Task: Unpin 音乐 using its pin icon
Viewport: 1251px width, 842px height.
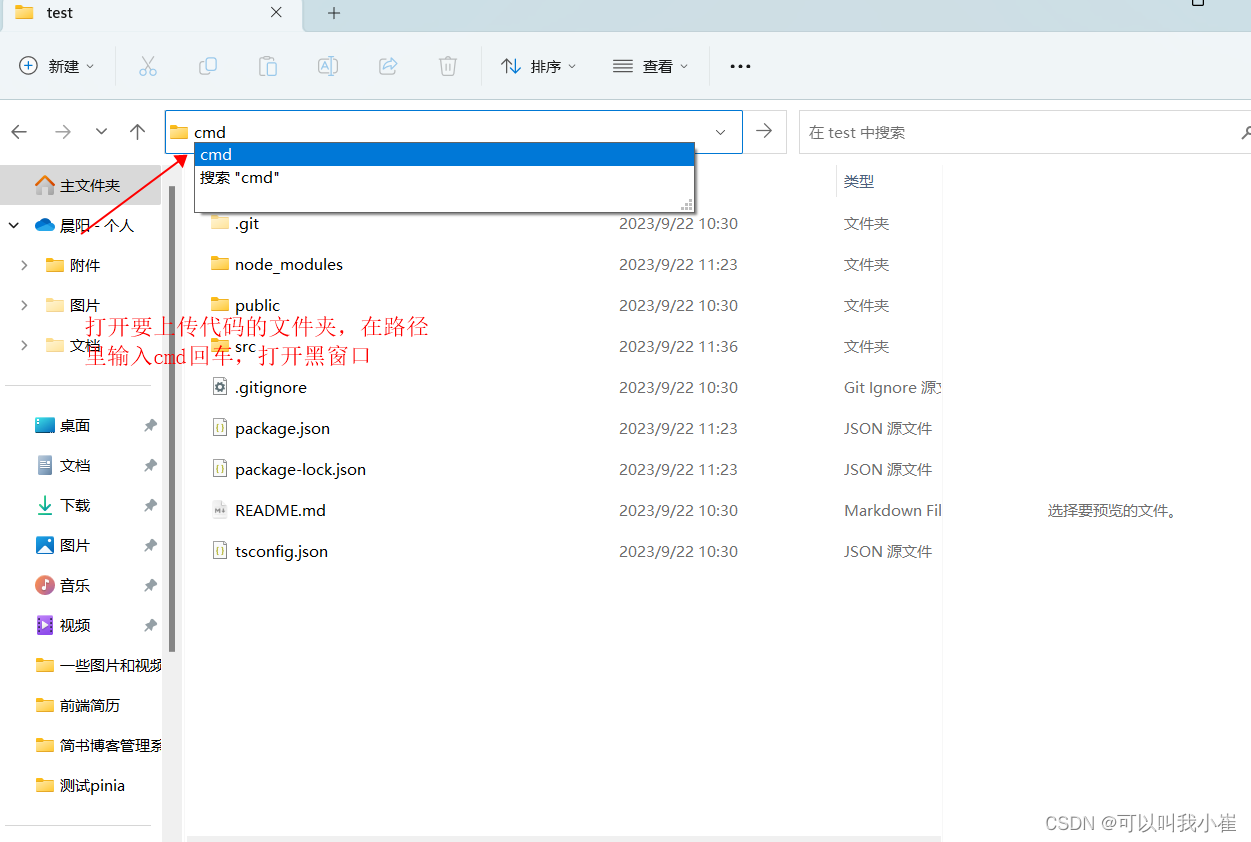Action: pyautogui.click(x=150, y=585)
